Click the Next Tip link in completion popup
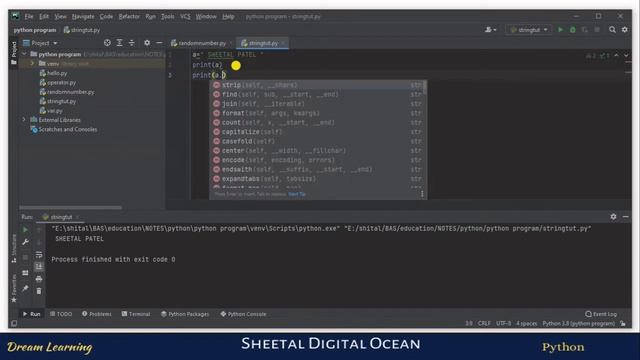This screenshot has width=640, height=360. 297,194
